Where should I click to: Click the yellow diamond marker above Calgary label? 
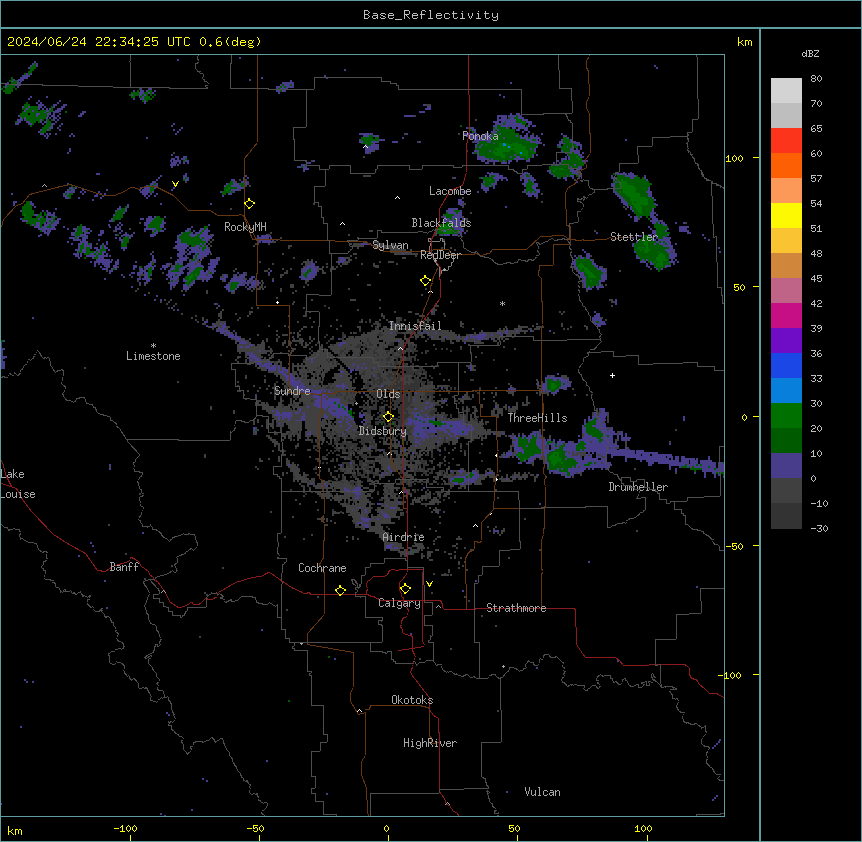405,589
